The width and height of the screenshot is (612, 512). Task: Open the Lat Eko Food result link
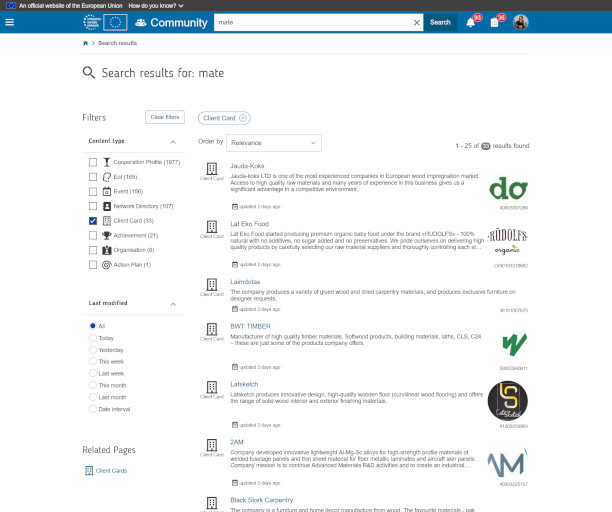click(249, 224)
